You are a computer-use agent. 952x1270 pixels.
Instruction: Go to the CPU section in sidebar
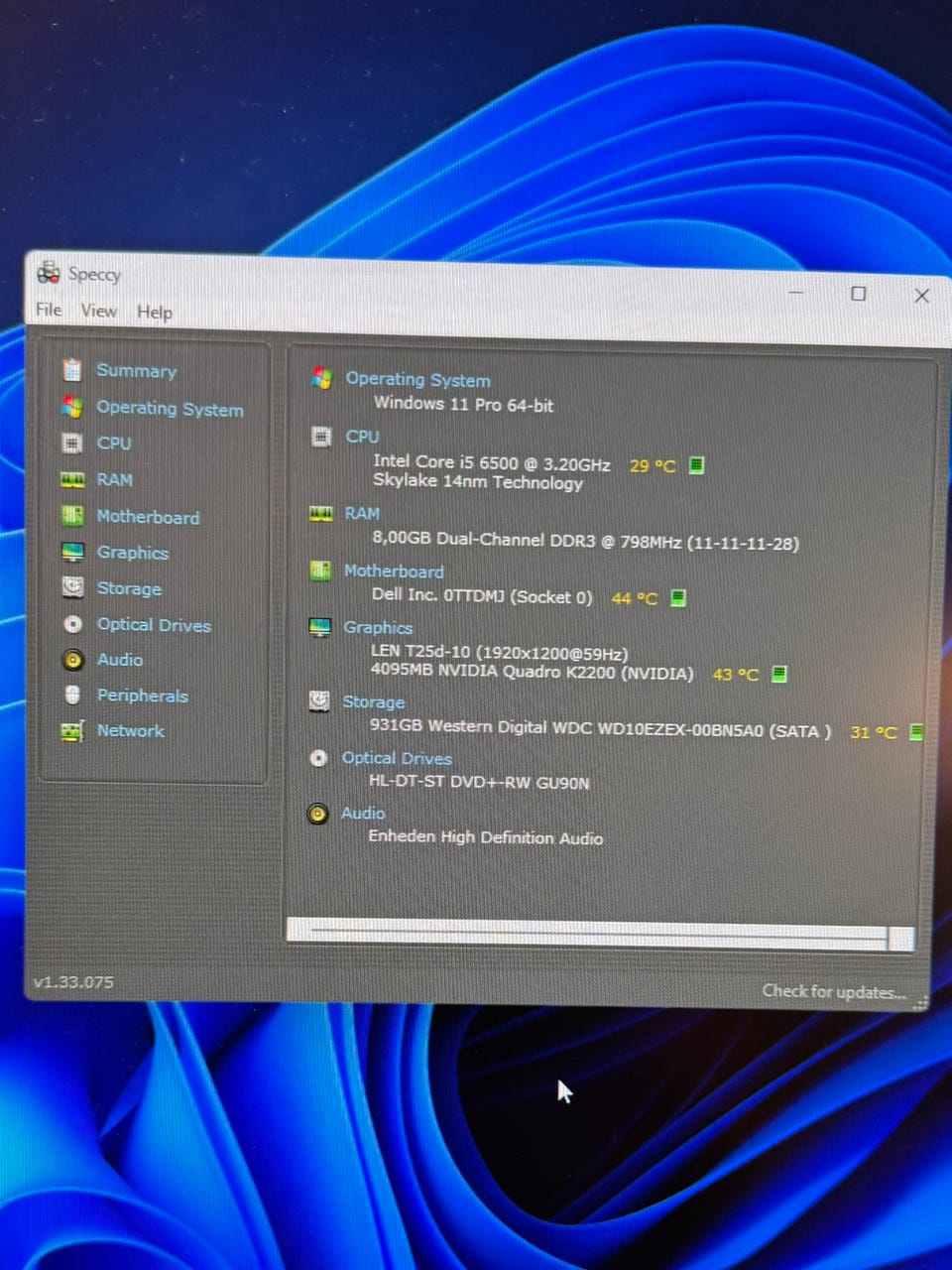[114, 443]
